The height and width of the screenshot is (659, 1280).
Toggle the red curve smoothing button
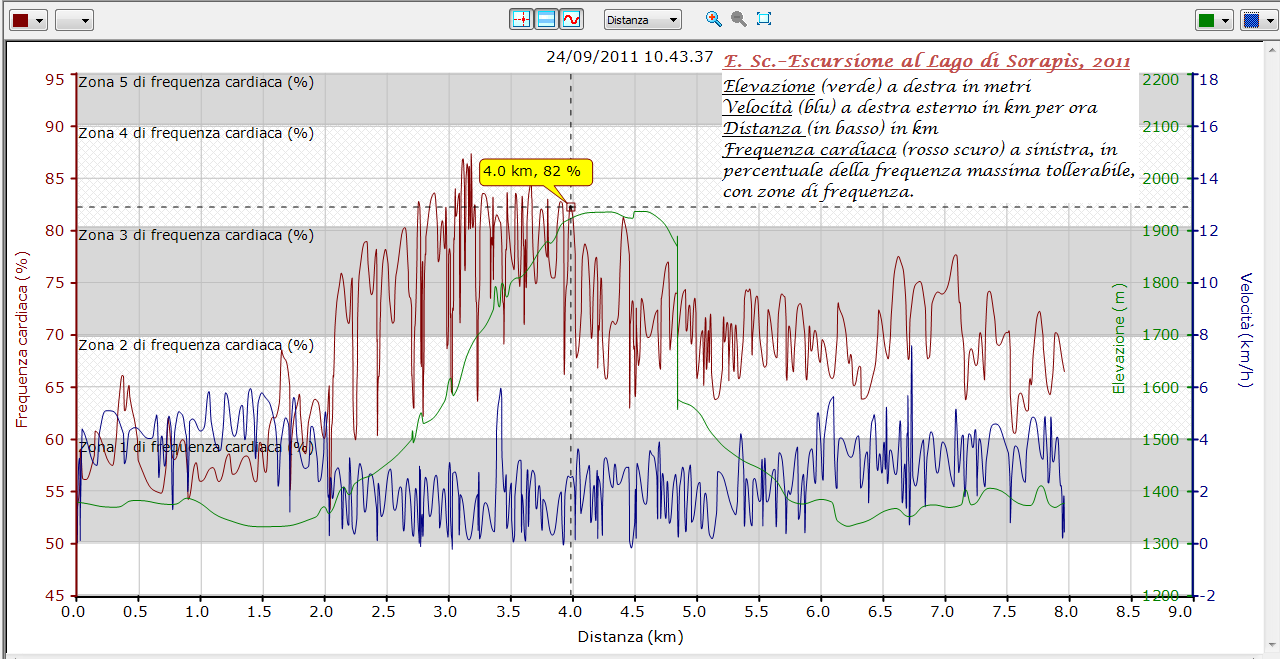571,19
